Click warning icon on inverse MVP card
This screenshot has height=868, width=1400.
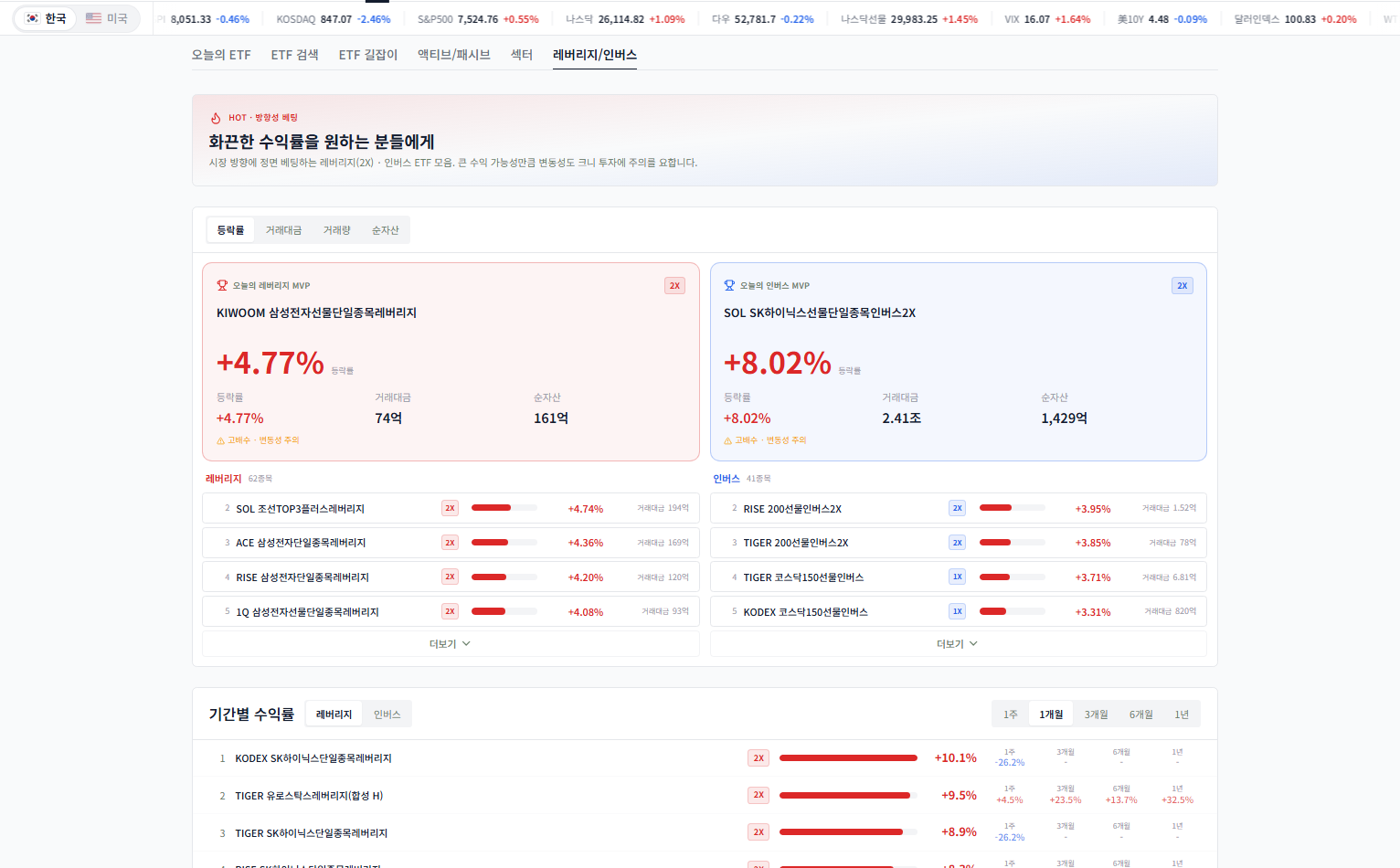point(727,440)
